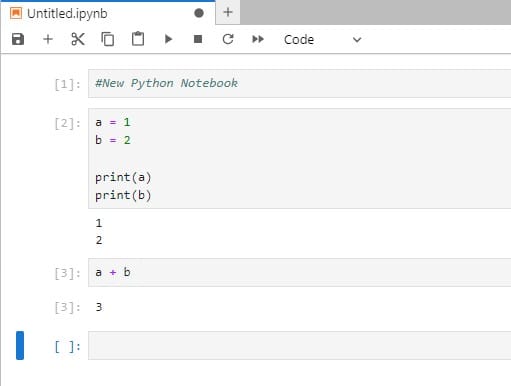Click the output value 3
The width and height of the screenshot is (511, 386).
[x=99, y=307]
